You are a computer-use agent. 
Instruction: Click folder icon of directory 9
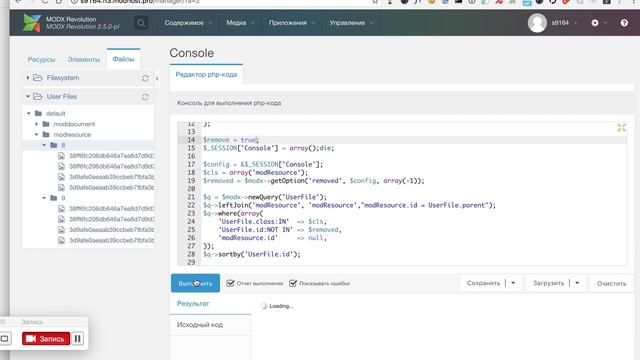pos(53,198)
